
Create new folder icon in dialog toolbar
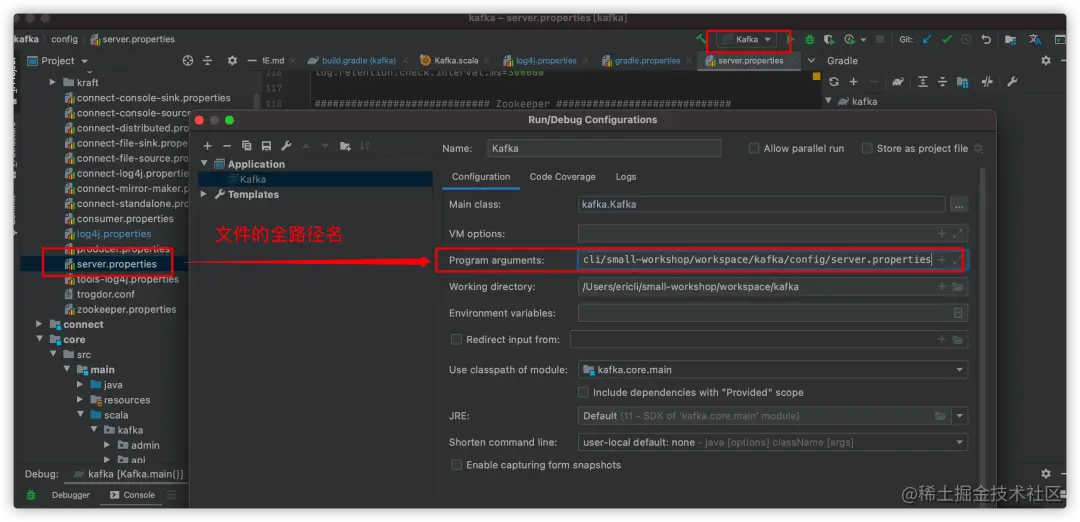click(x=345, y=146)
